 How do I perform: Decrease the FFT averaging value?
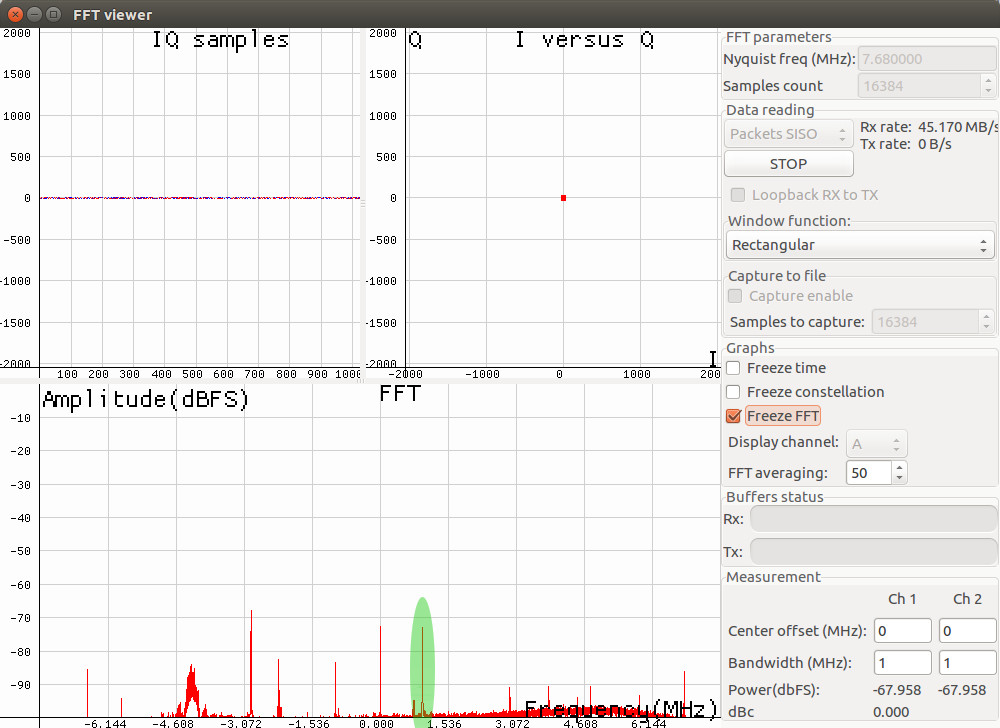click(899, 479)
